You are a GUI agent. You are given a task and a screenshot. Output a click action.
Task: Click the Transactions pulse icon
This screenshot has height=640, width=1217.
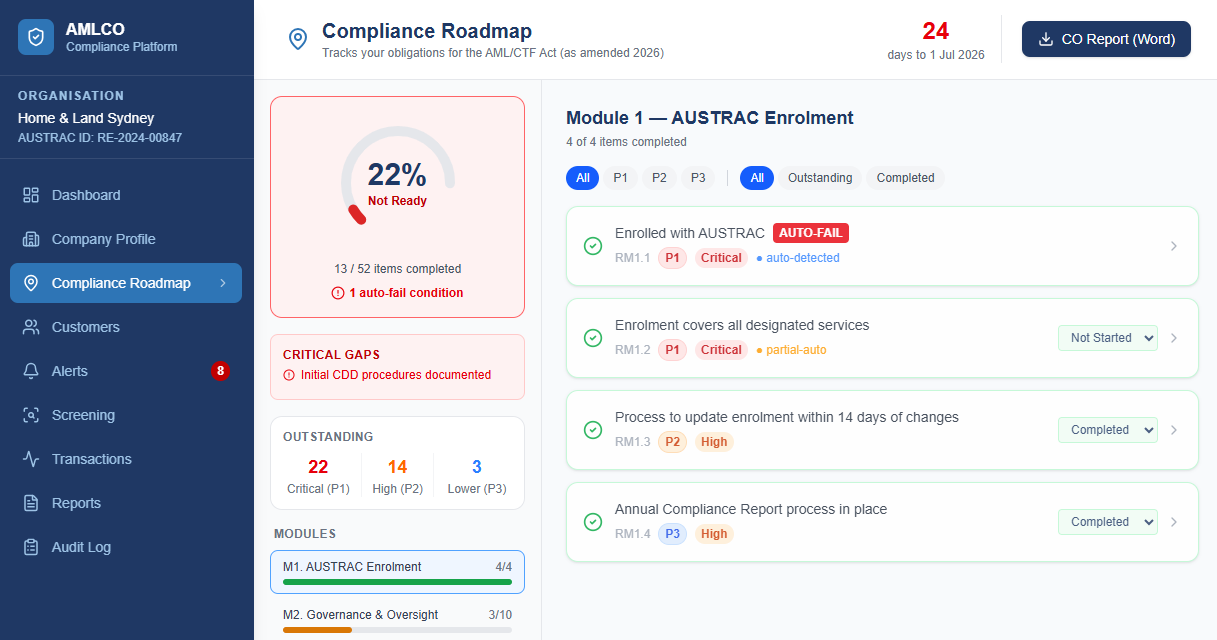(x=31, y=459)
